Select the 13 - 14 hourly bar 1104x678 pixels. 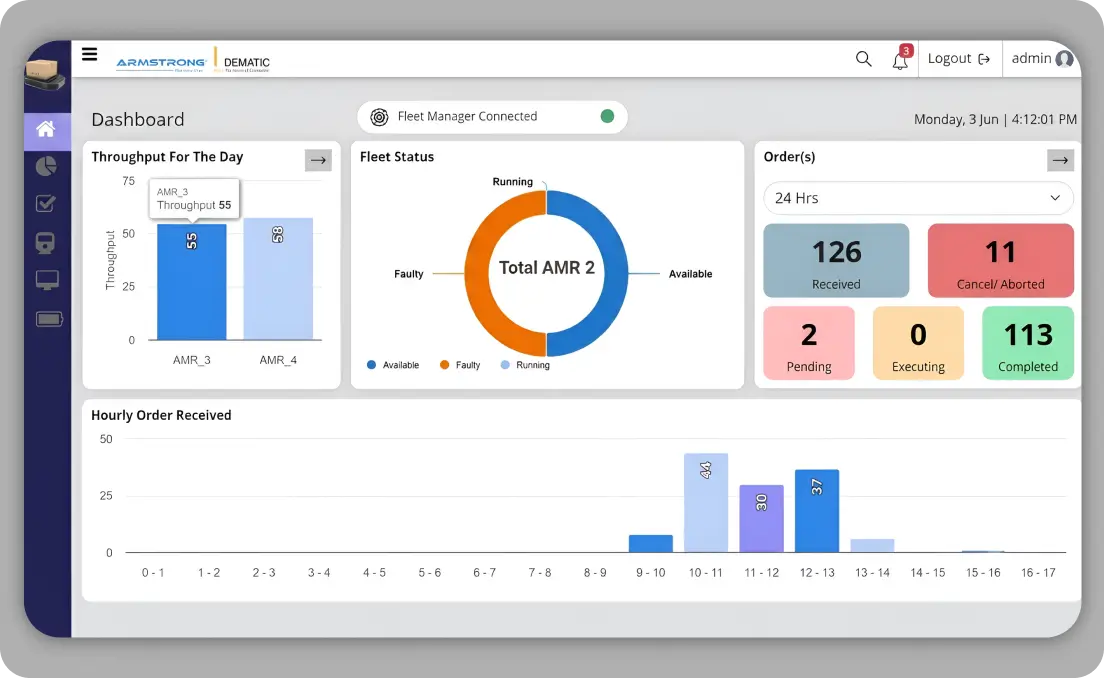[x=872, y=546]
